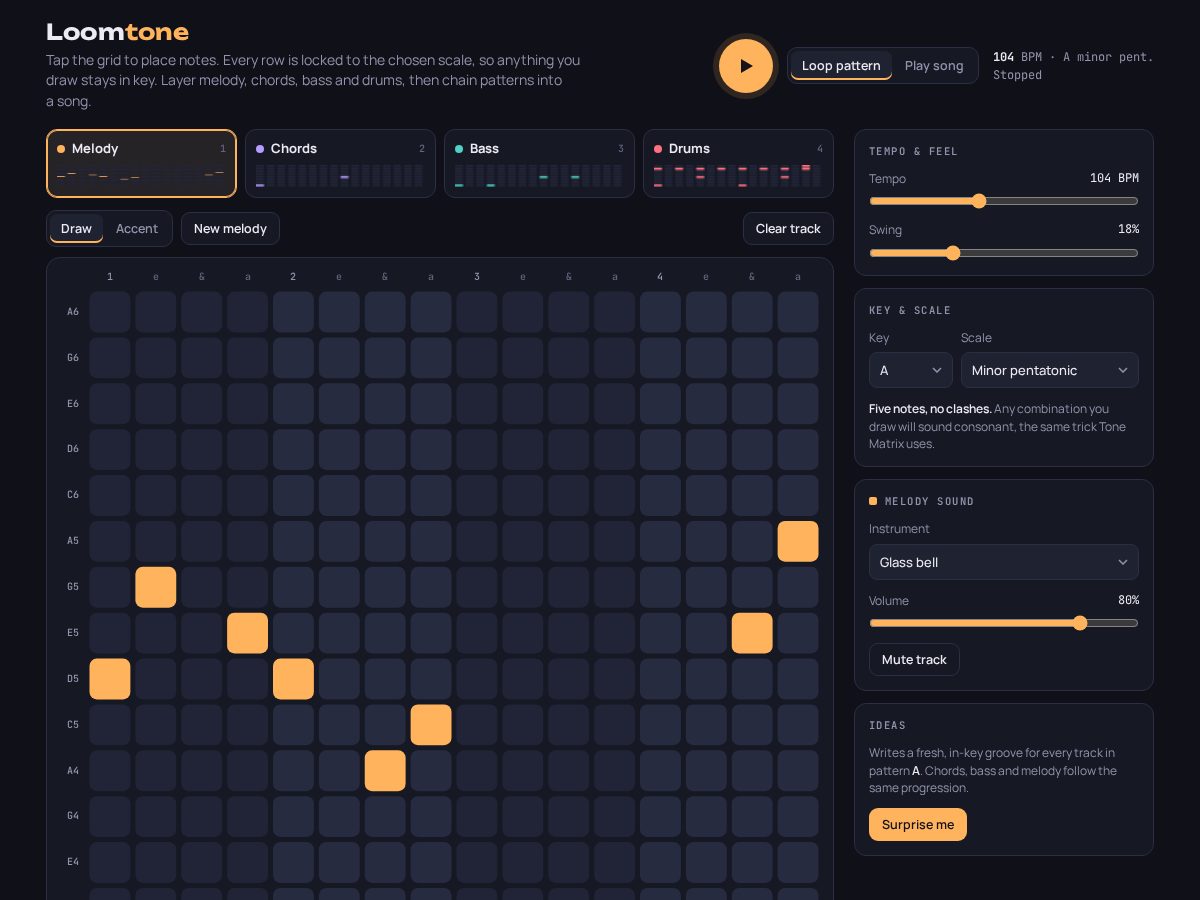Screen dimensions: 1200x900
Task: Toggle the D5 note on beat 2
Action: [x=293, y=679]
